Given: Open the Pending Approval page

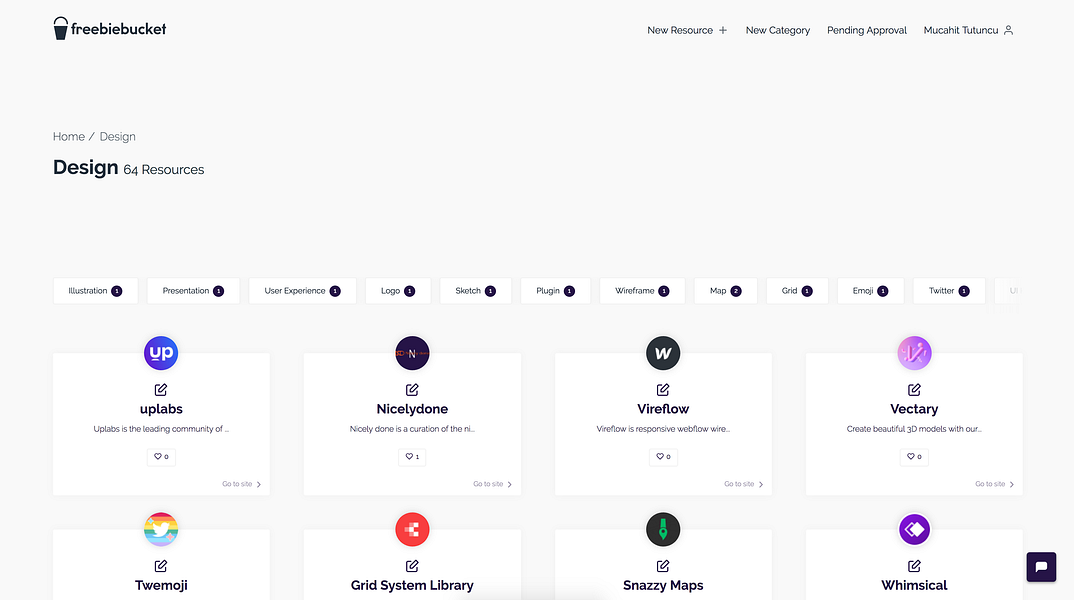Looking at the screenshot, I should (x=866, y=30).
